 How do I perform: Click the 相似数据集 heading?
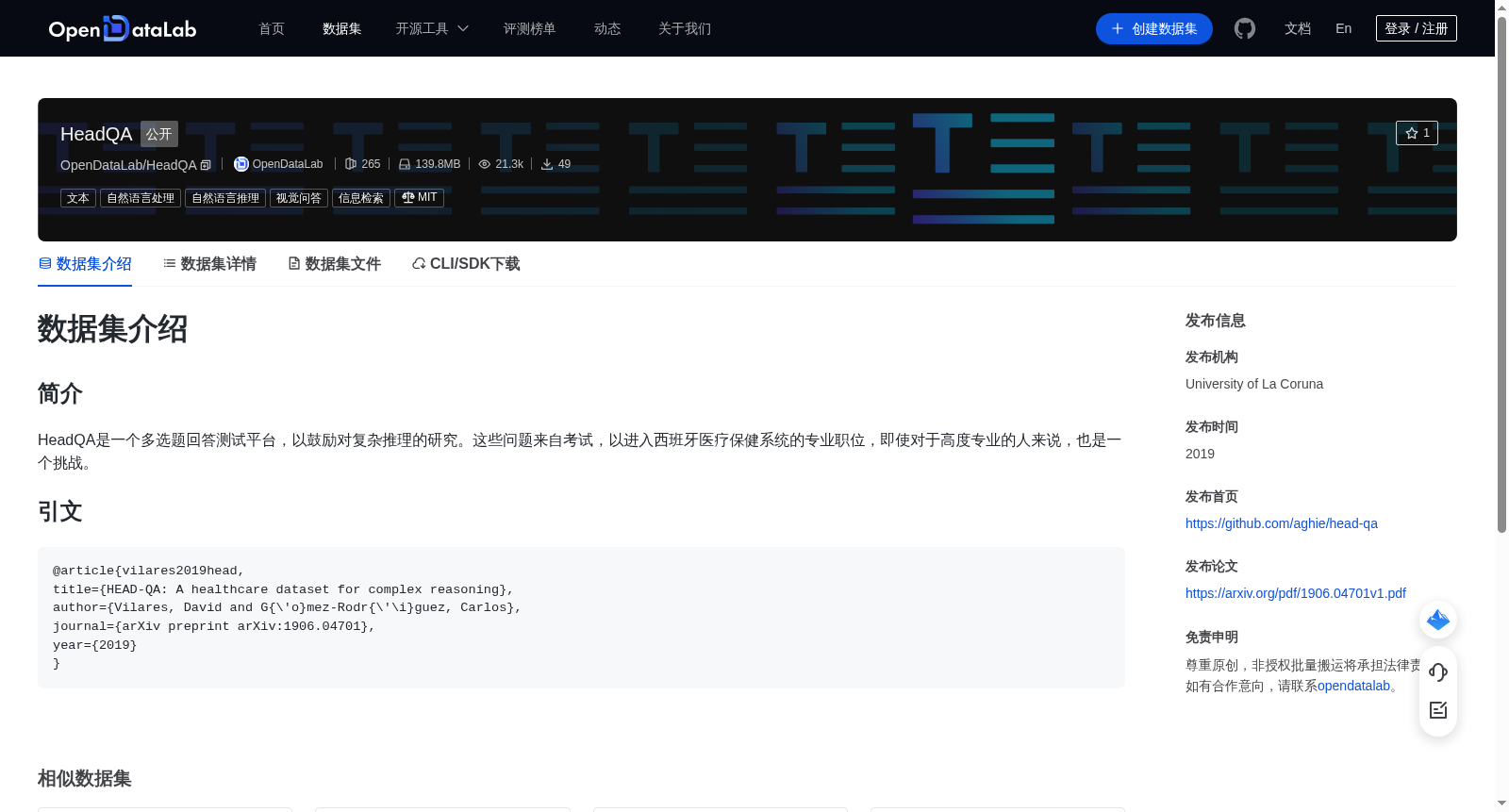coord(85,778)
